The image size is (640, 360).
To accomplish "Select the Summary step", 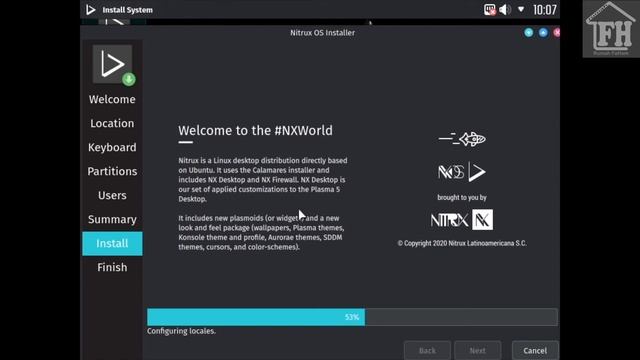I will (112, 220).
